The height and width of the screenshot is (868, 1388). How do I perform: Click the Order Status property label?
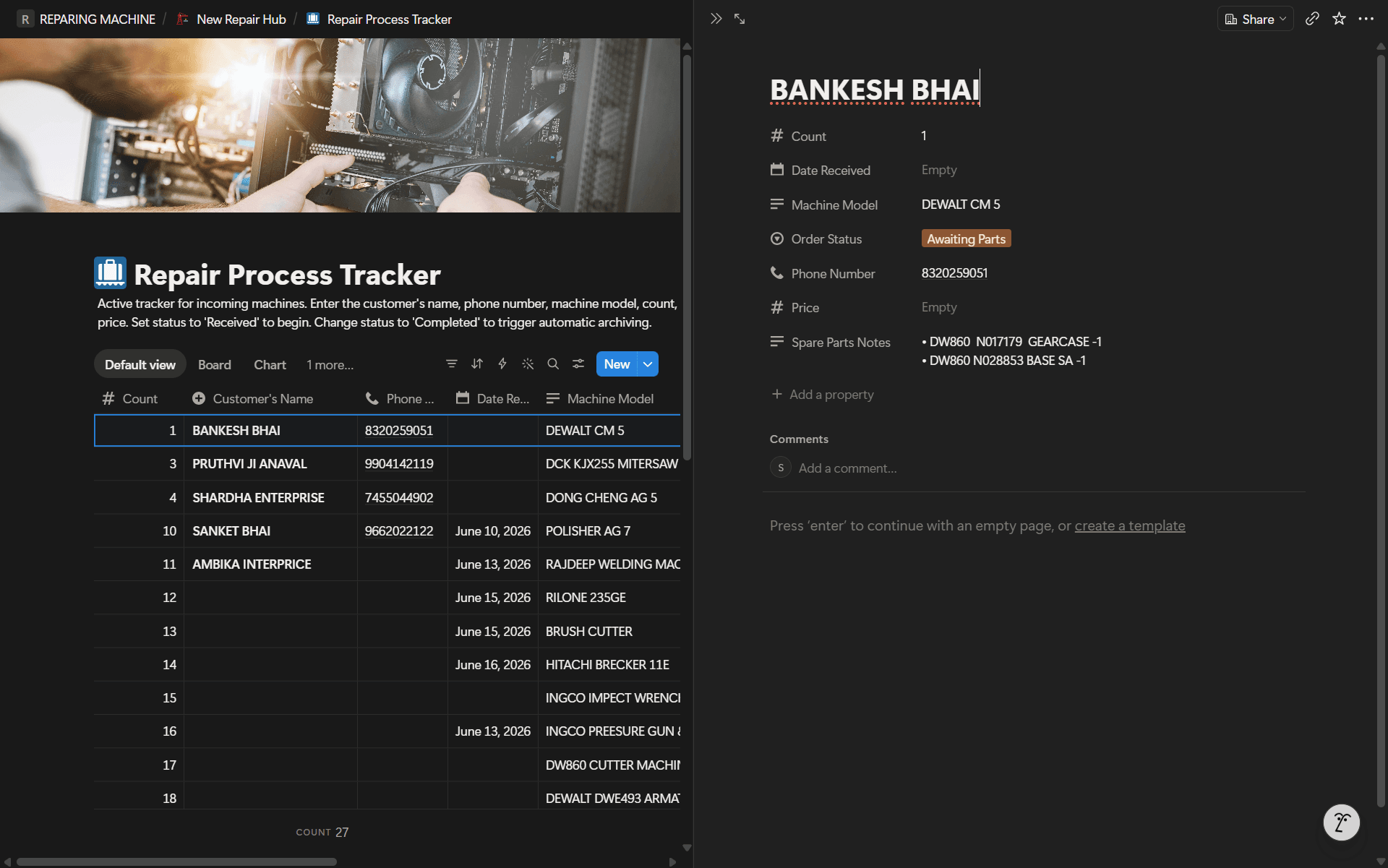[x=826, y=239]
